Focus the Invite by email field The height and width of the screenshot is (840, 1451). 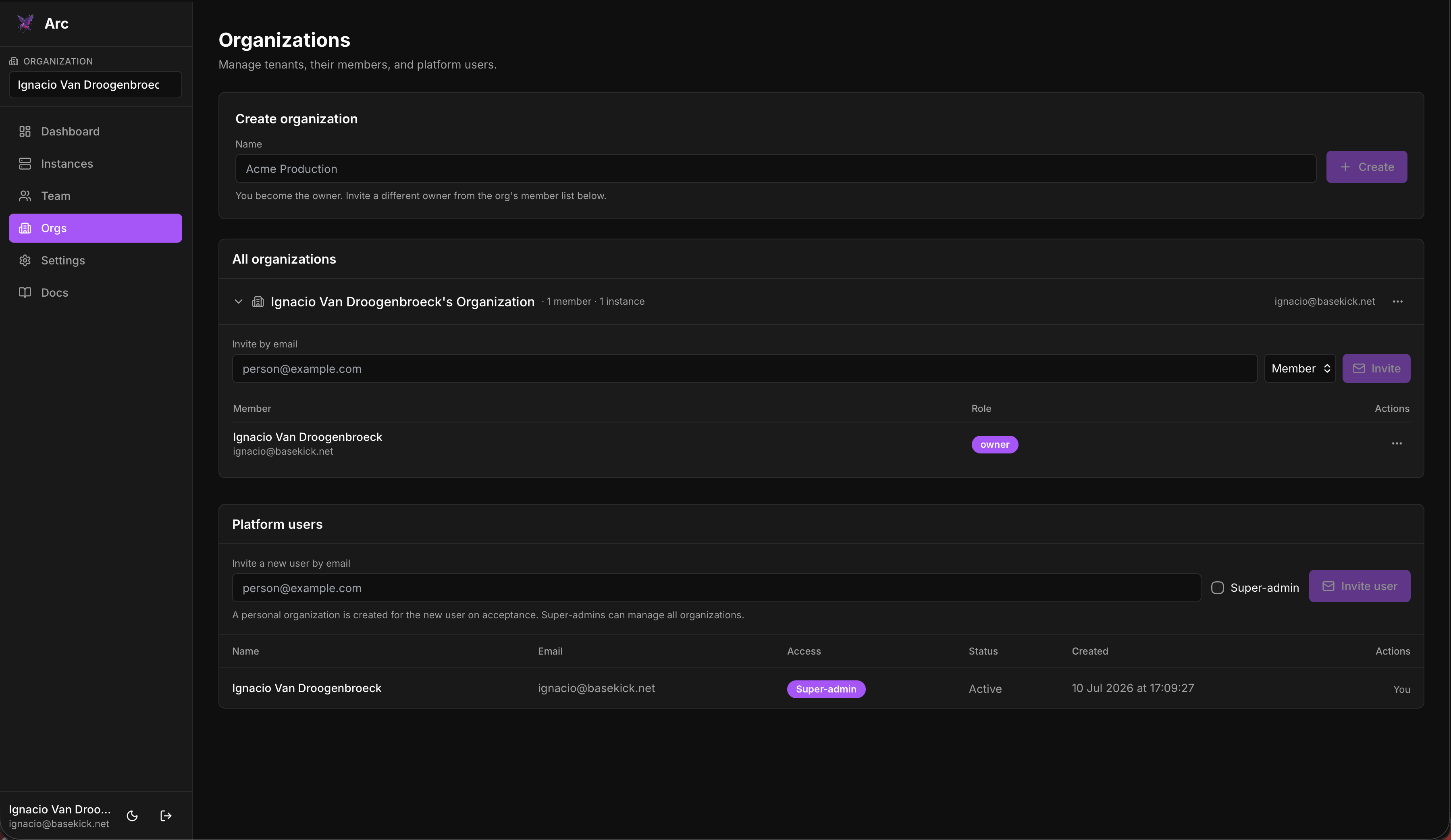744,368
